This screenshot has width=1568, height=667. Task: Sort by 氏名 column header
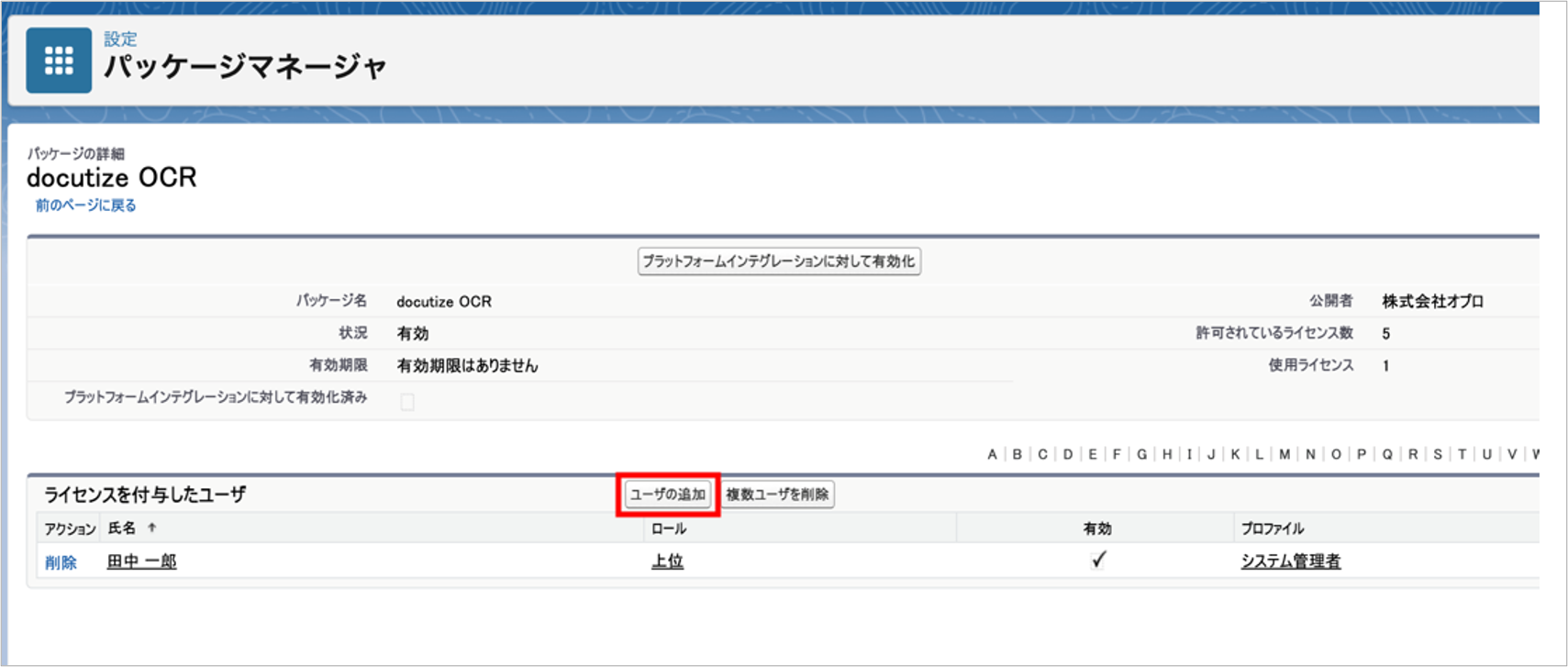[122, 528]
